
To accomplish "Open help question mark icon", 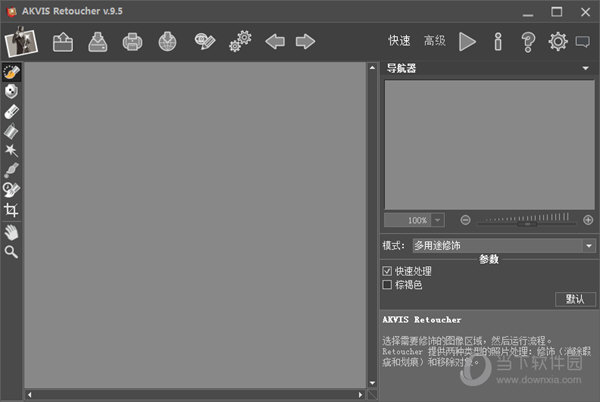I will click(528, 42).
